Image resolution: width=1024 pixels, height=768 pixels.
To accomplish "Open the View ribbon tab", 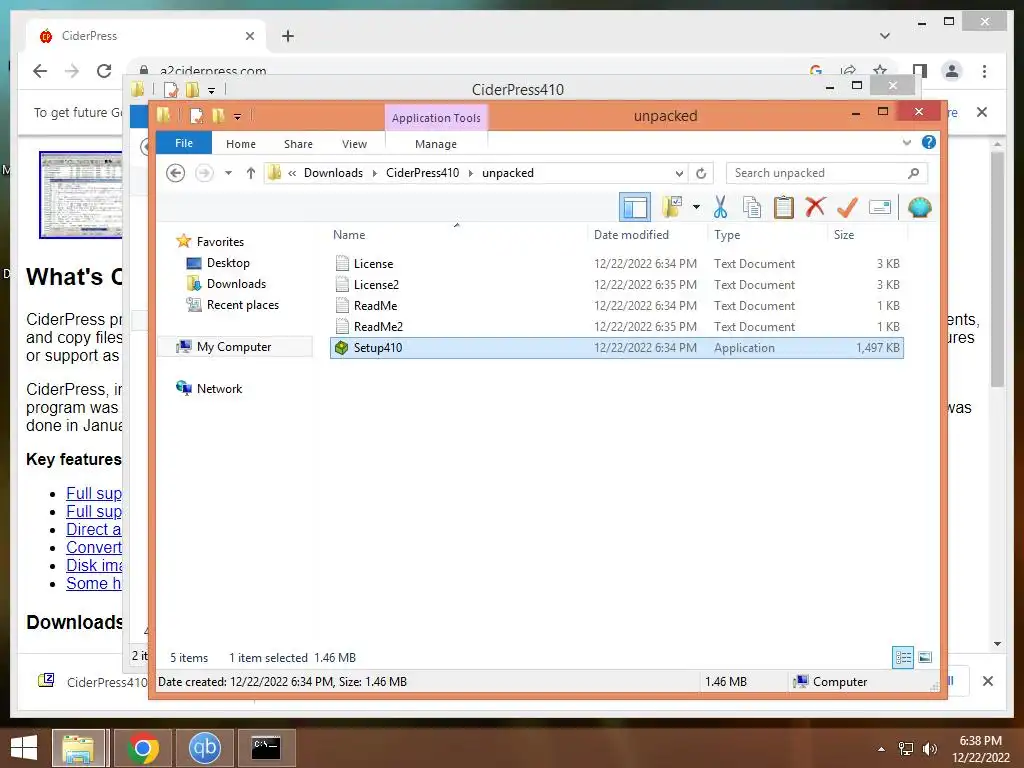I will coord(355,144).
